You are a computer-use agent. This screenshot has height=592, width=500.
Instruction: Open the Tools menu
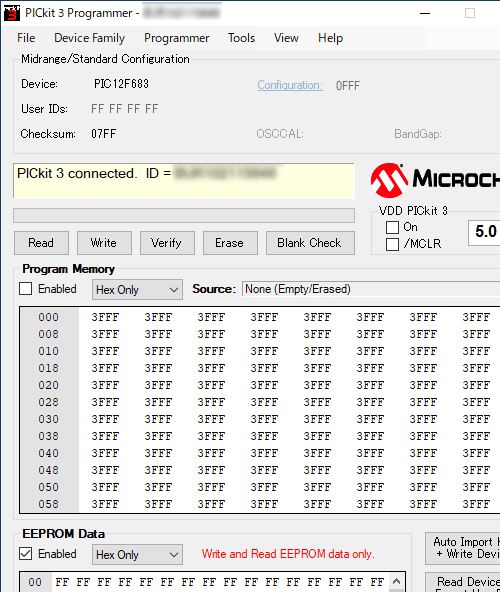241,38
